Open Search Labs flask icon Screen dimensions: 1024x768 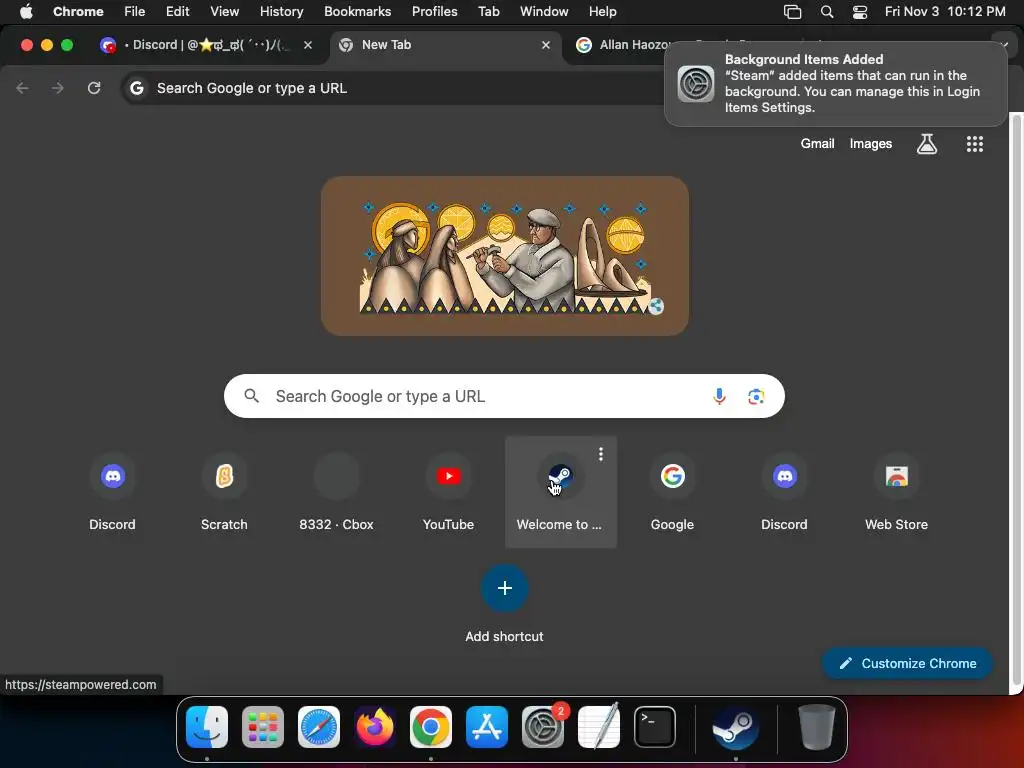pos(927,144)
